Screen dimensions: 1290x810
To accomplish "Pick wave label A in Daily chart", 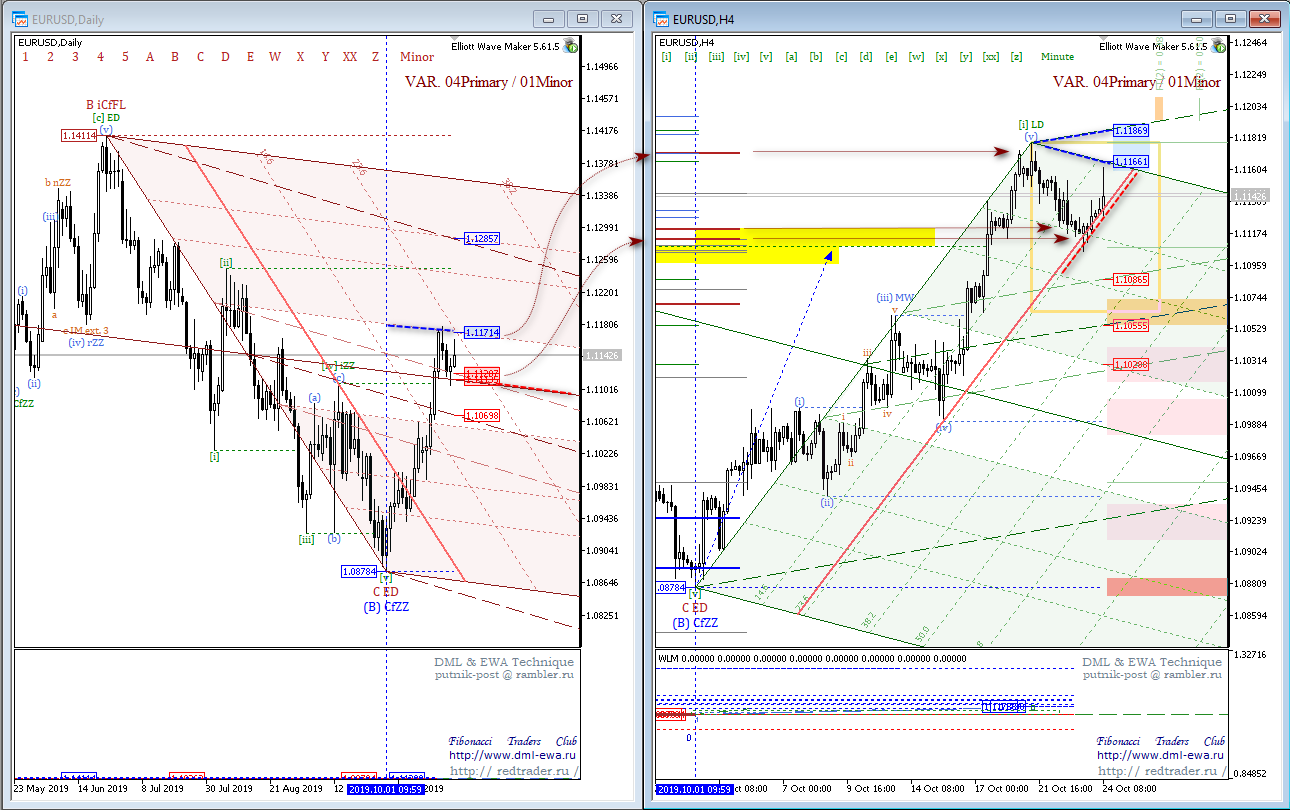I will (x=150, y=57).
